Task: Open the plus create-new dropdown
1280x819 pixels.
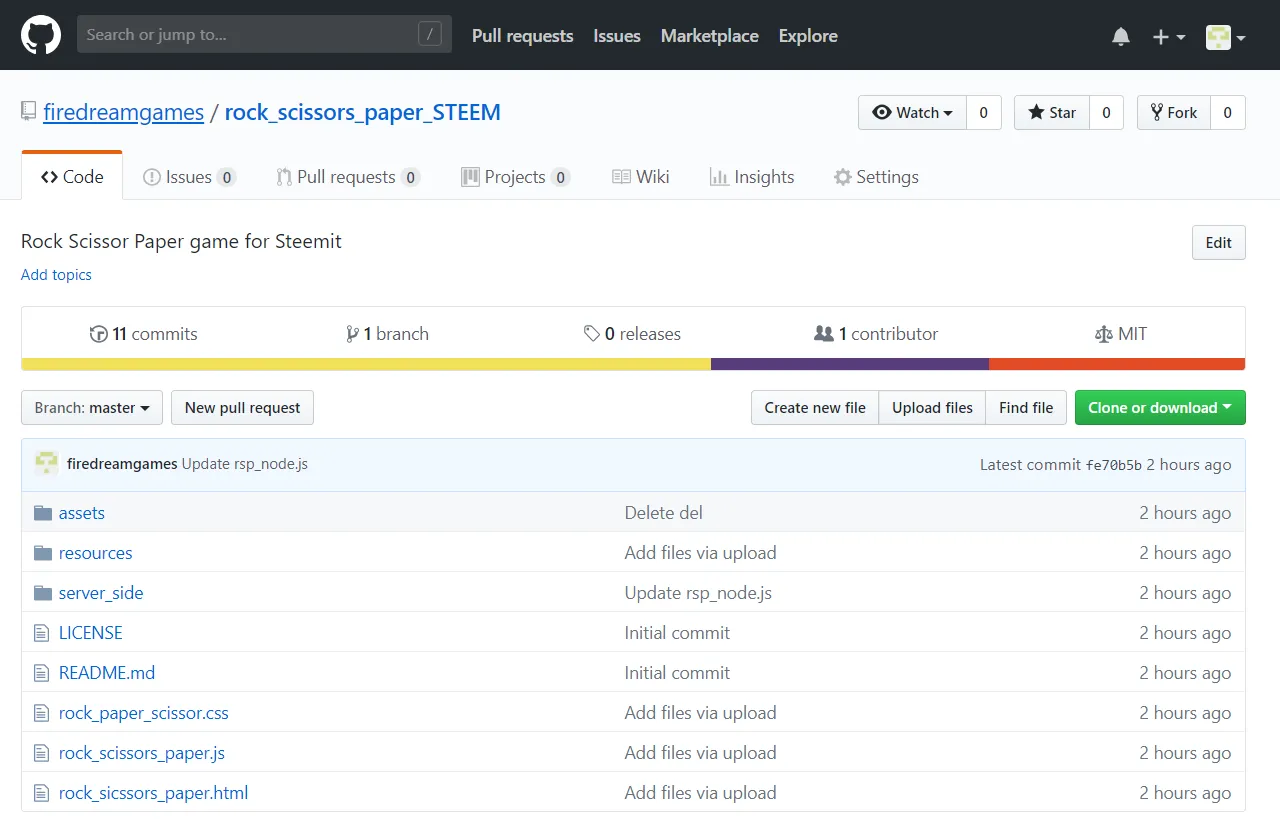Action: [1168, 37]
